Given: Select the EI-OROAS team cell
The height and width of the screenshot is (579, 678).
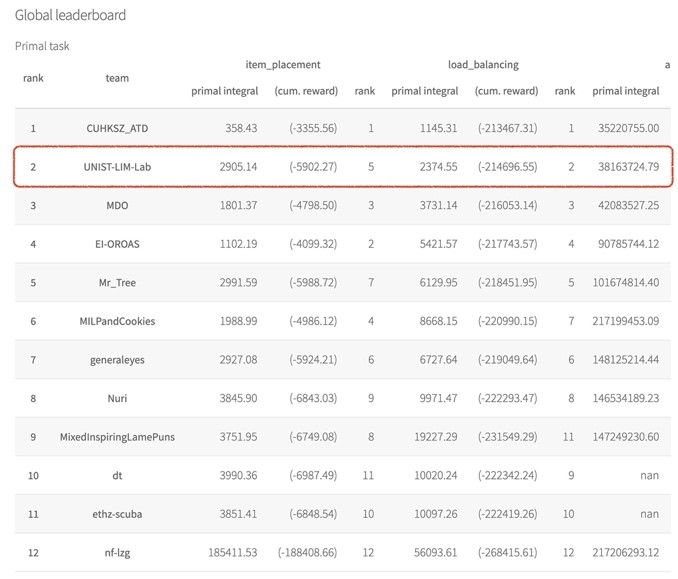Looking at the screenshot, I should click(117, 244).
